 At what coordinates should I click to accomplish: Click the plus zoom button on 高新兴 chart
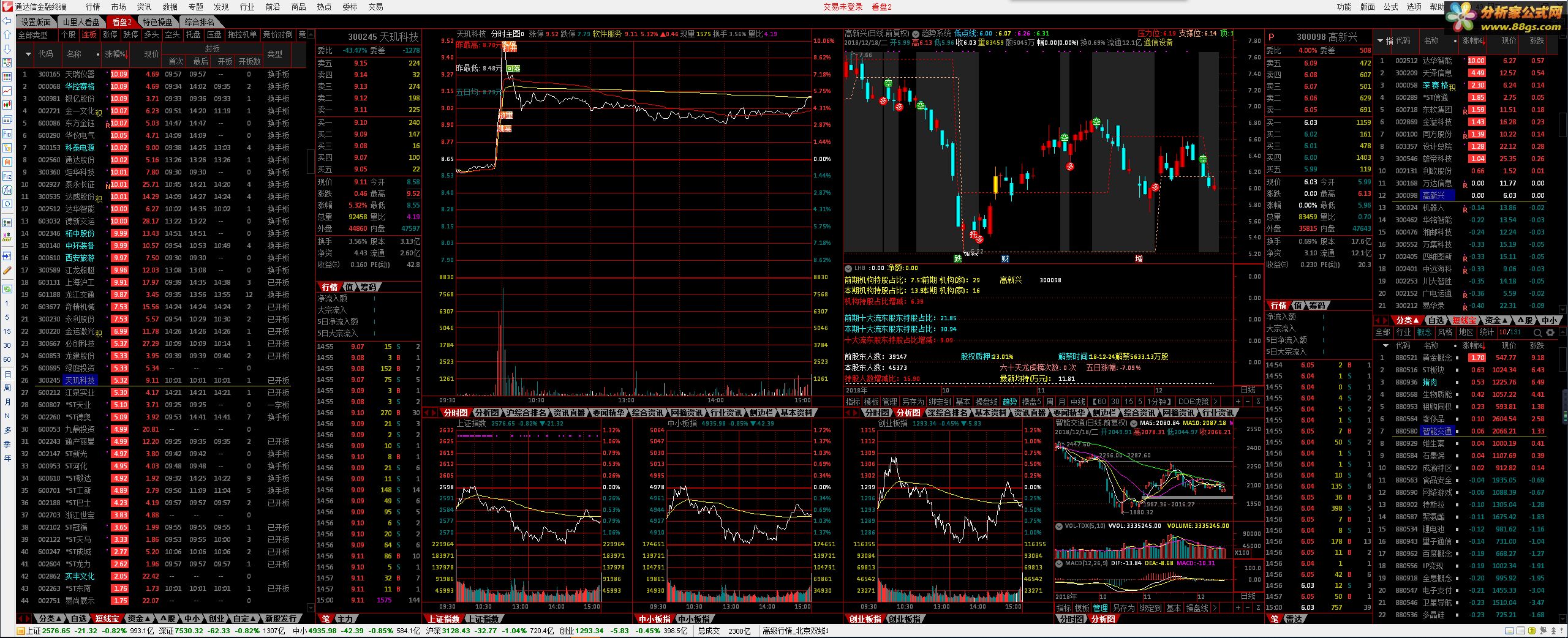point(1237,402)
